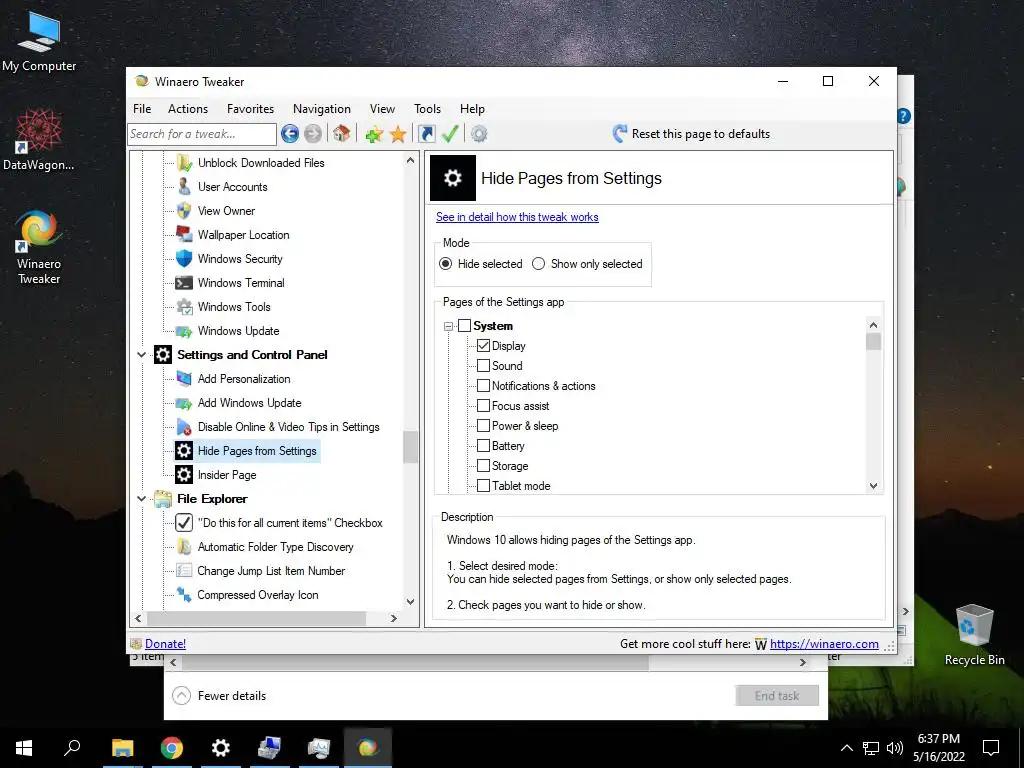1024x768 pixels.
Task: Select Windows Security tree entry
Action: (240, 259)
